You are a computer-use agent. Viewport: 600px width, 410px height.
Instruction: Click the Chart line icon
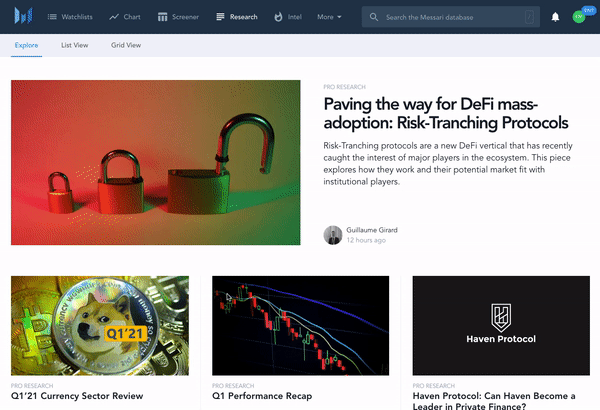[114, 17]
